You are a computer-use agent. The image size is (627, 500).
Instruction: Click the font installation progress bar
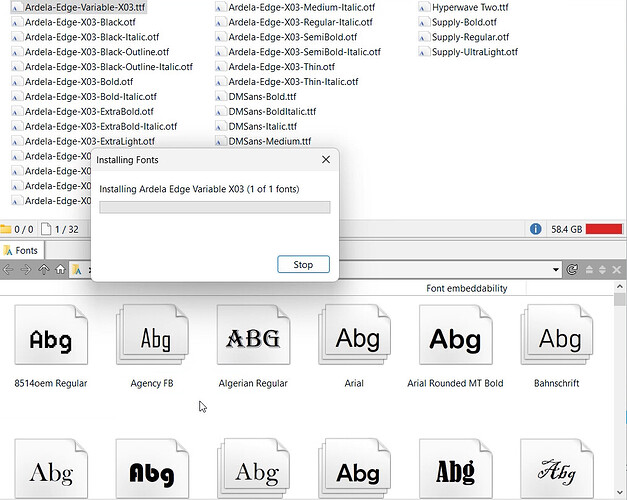(x=215, y=207)
